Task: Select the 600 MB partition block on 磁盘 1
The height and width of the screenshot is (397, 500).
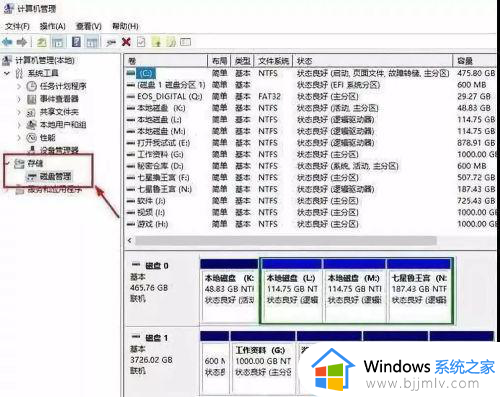Action: (x=215, y=363)
